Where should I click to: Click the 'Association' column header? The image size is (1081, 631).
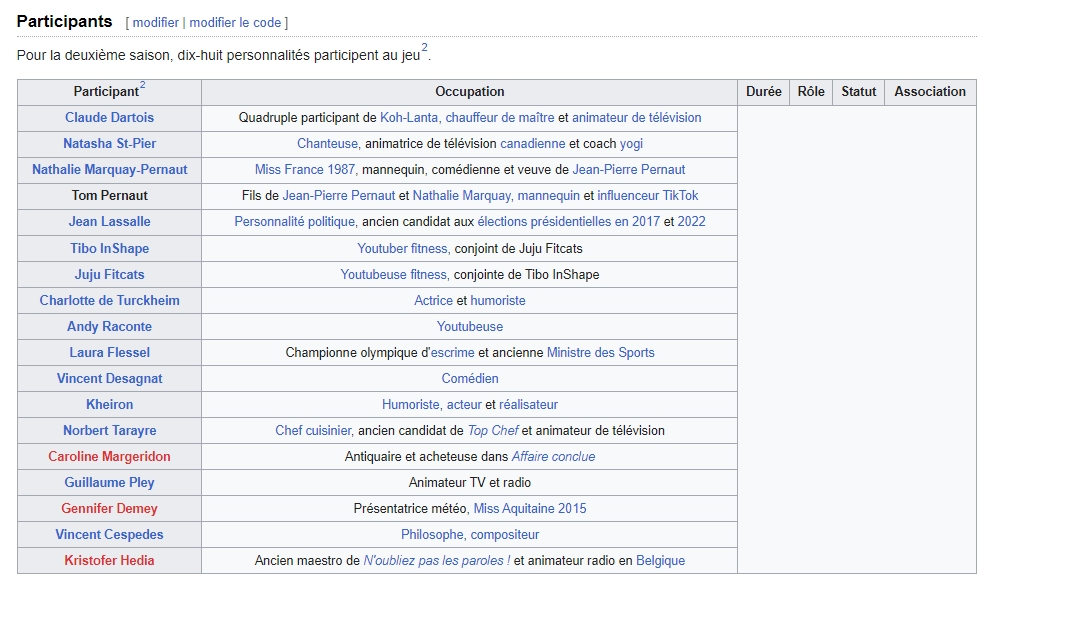click(930, 92)
